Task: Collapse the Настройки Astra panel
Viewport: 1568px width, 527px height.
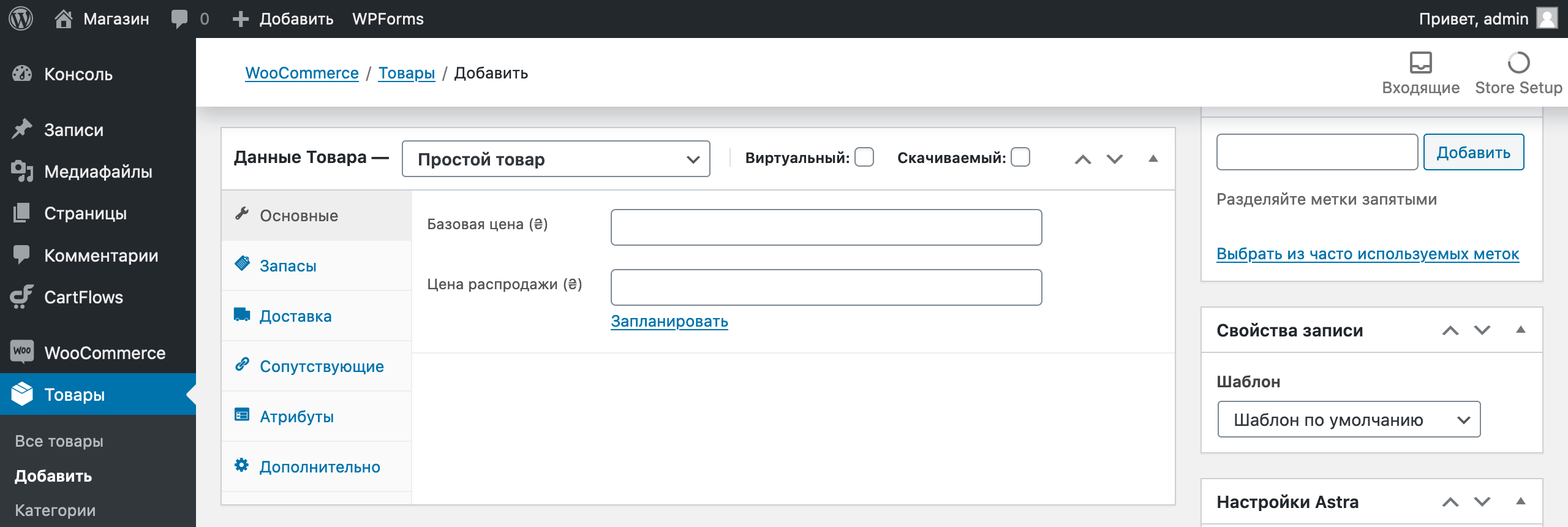Action: tap(1521, 502)
